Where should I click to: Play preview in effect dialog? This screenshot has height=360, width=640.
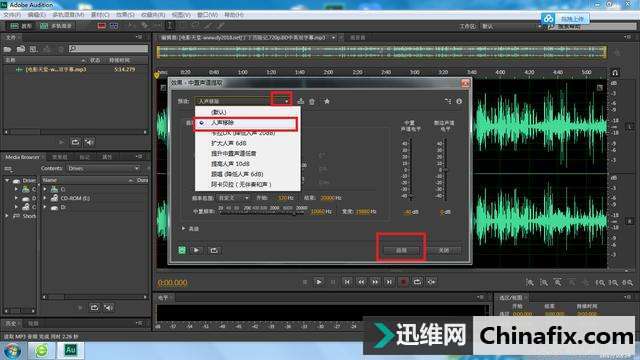point(196,250)
